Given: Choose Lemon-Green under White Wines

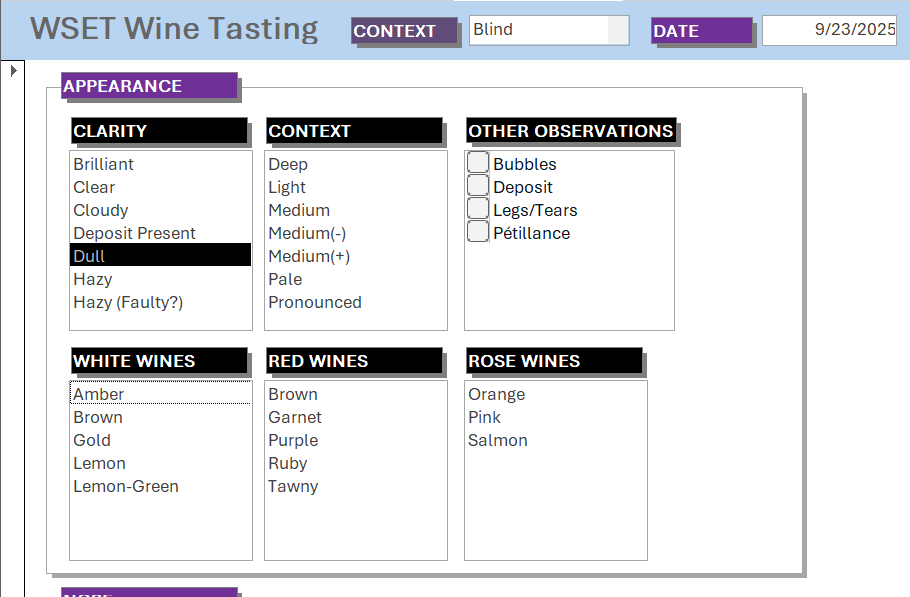Looking at the screenshot, I should (x=161, y=486).
